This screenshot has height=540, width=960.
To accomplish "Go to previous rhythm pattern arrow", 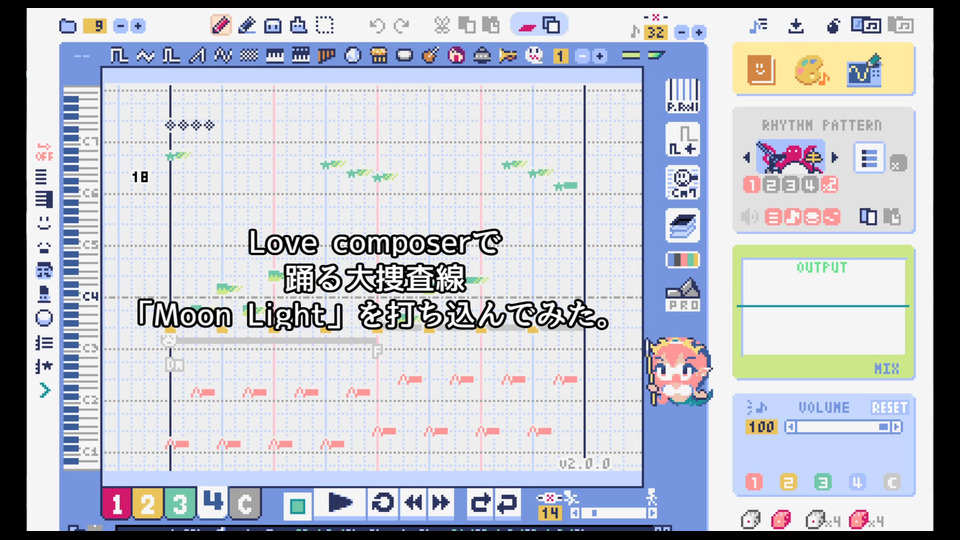I will pyautogui.click(x=746, y=158).
